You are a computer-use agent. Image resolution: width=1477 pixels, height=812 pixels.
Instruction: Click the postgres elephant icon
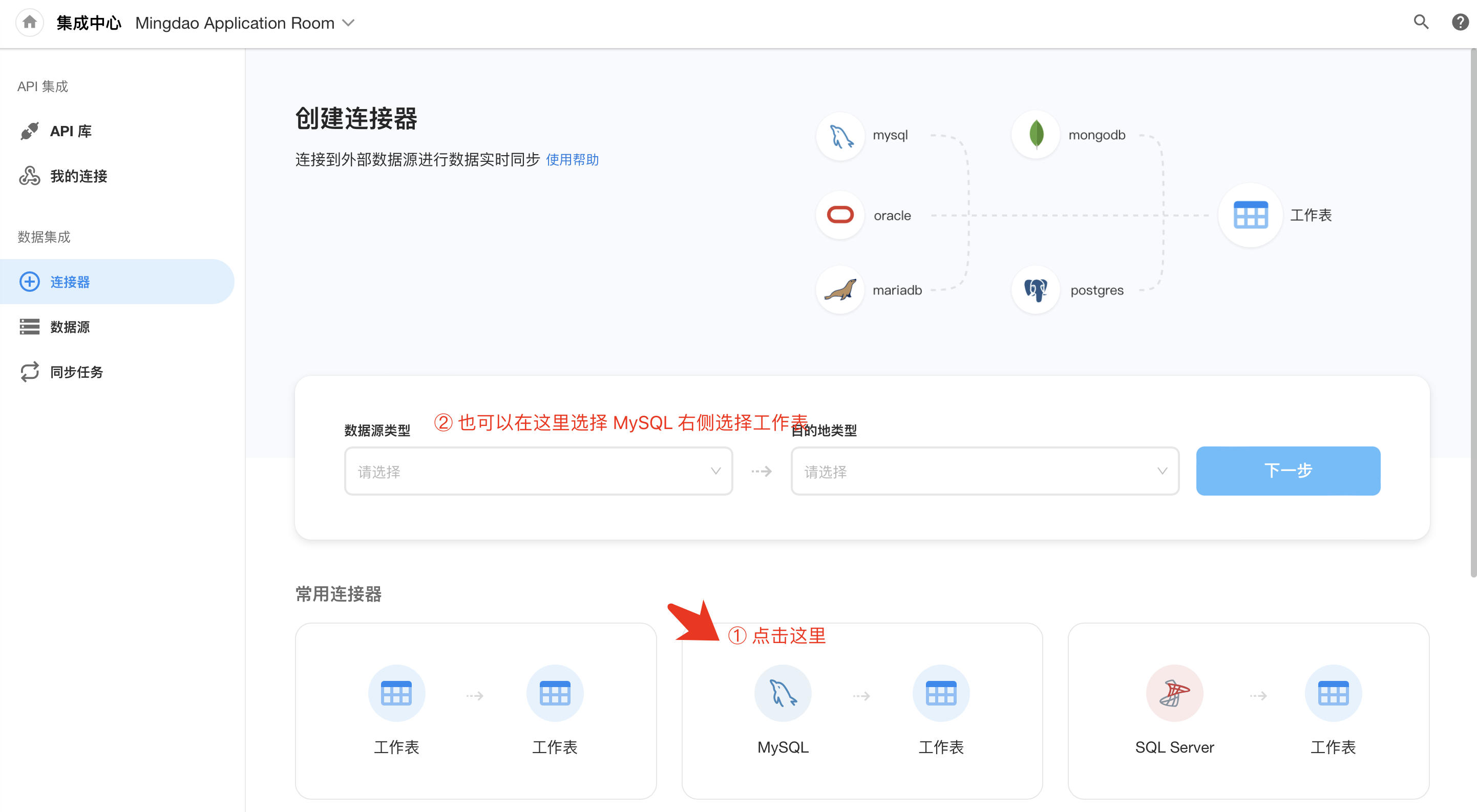pos(1036,290)
